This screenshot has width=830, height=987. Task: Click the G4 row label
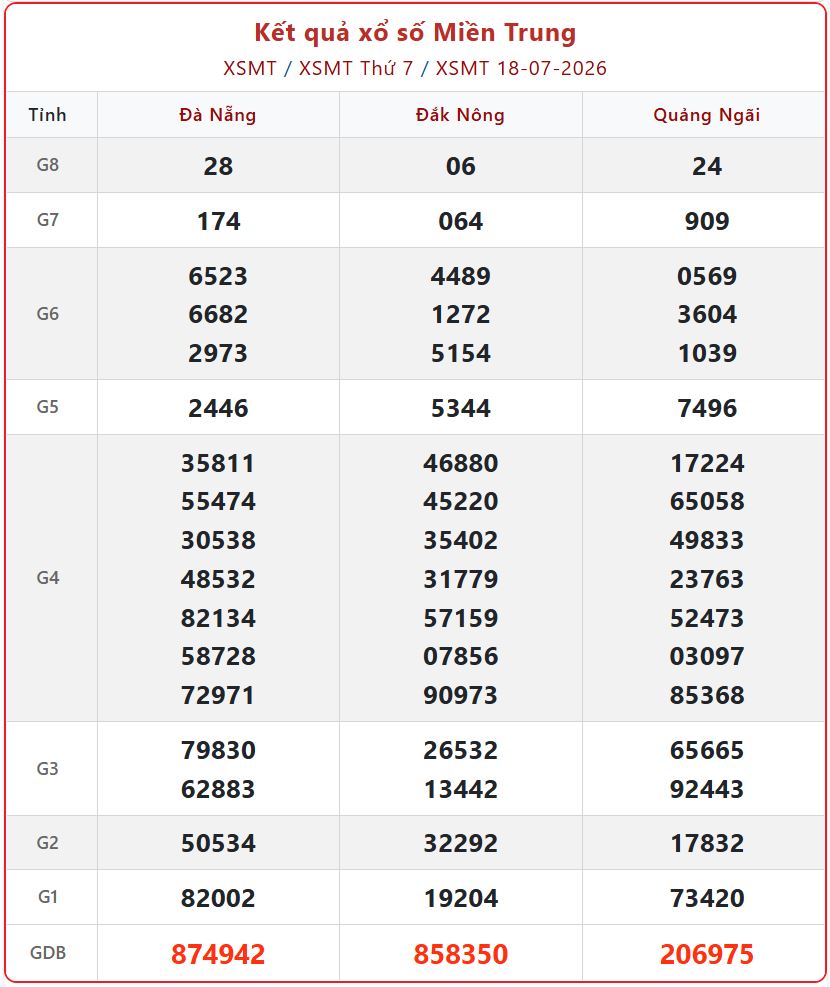(x=48, y=578)
